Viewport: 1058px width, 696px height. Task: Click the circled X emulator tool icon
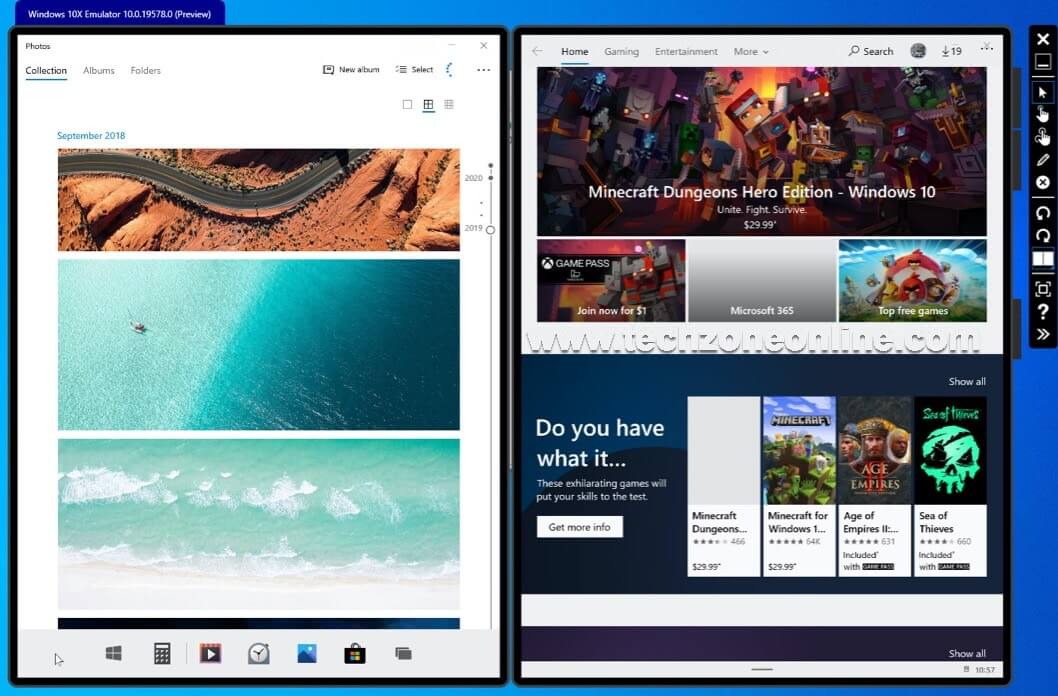click(1043, 183)
